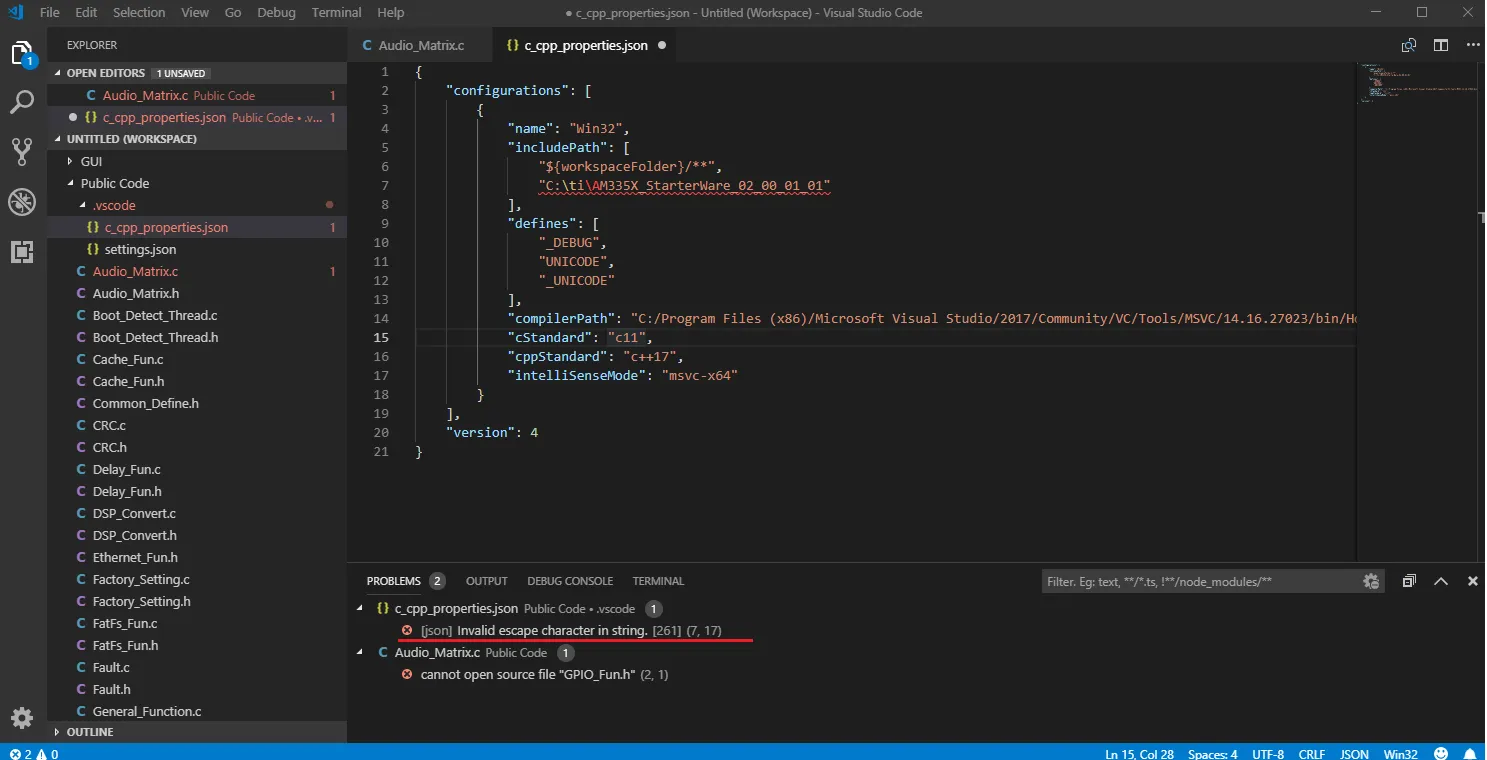Image resolution: width=1487 pixels, height=760 pixels.
Task: Open the Search view in activity bar
Action: pyautogui.click(x=22, y=101)
